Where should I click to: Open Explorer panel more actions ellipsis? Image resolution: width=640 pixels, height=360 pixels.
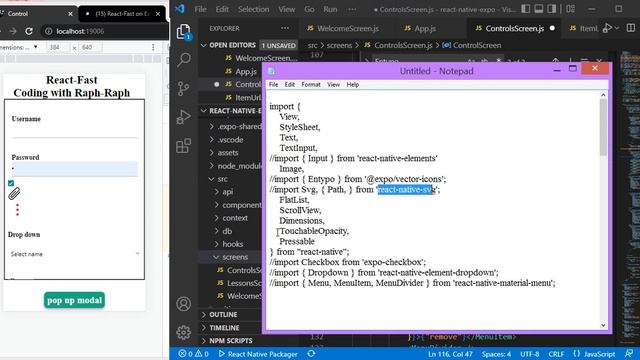click(285, 28)
